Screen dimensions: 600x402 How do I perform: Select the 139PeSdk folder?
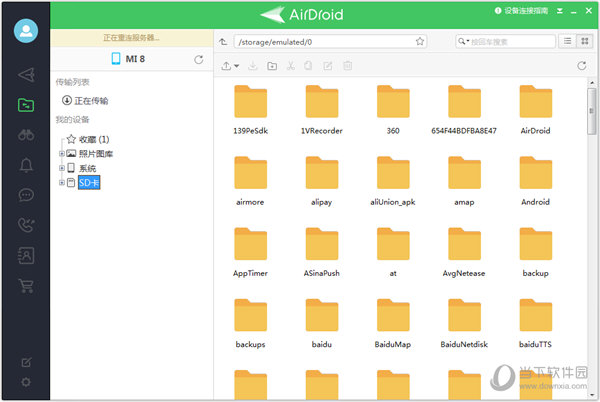250,110
